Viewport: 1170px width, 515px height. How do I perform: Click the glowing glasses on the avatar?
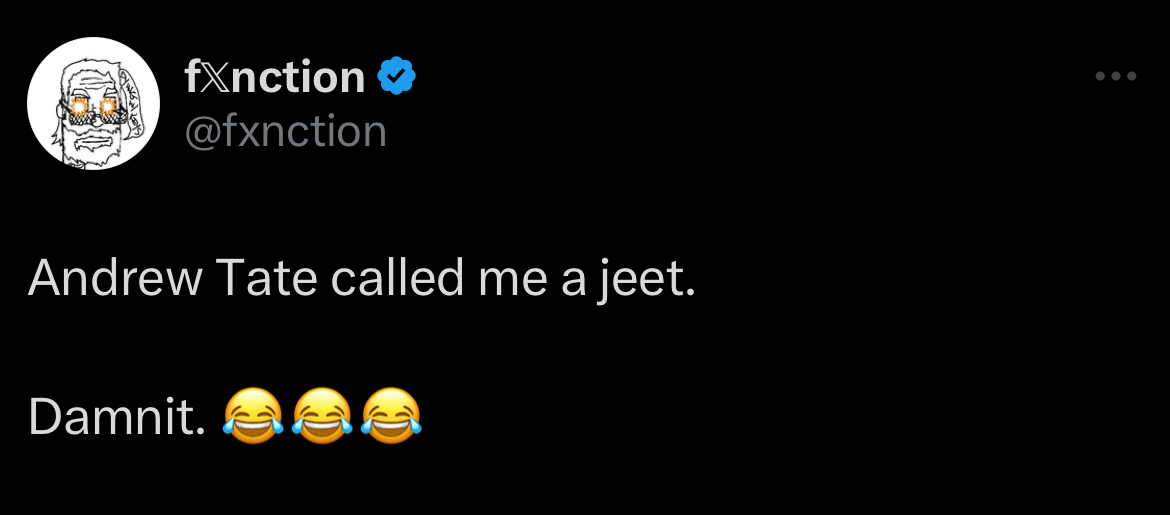point(93,106)
